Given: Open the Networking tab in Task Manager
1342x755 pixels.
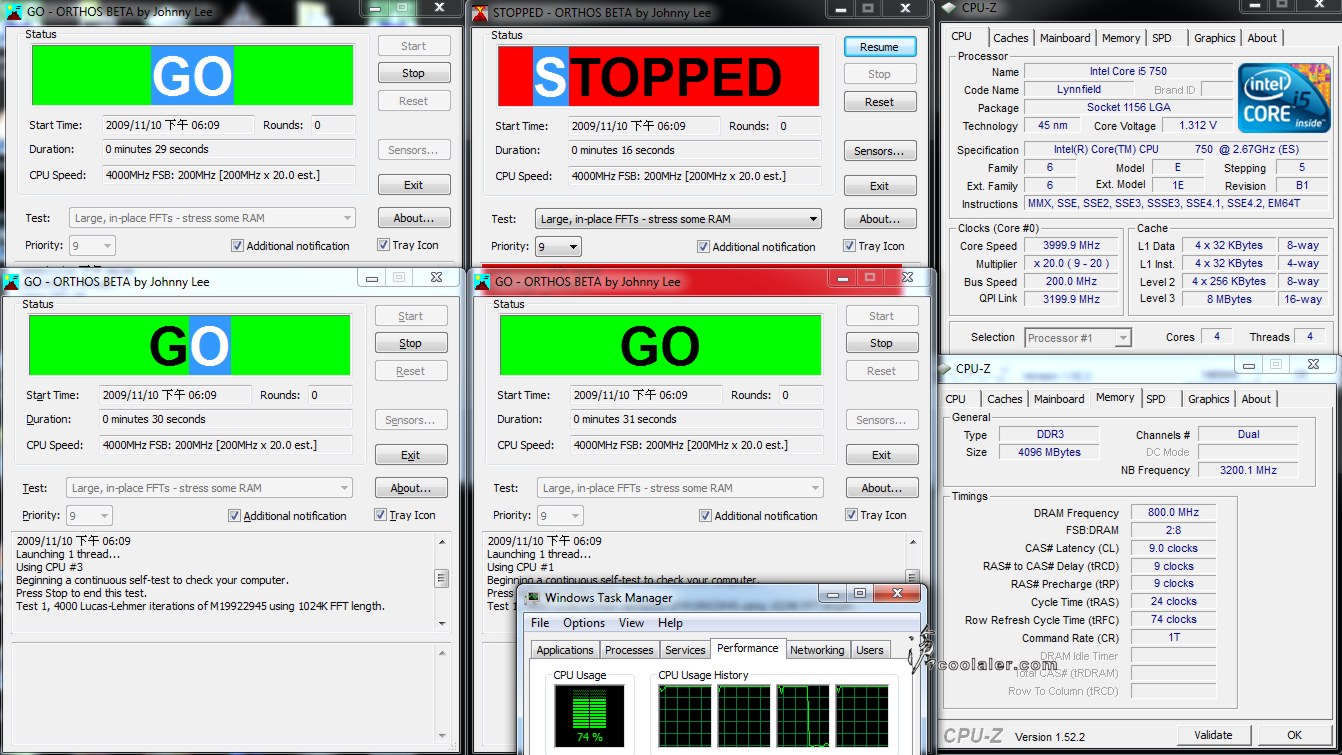Looking at the screenshot, I should pos(817,650).
